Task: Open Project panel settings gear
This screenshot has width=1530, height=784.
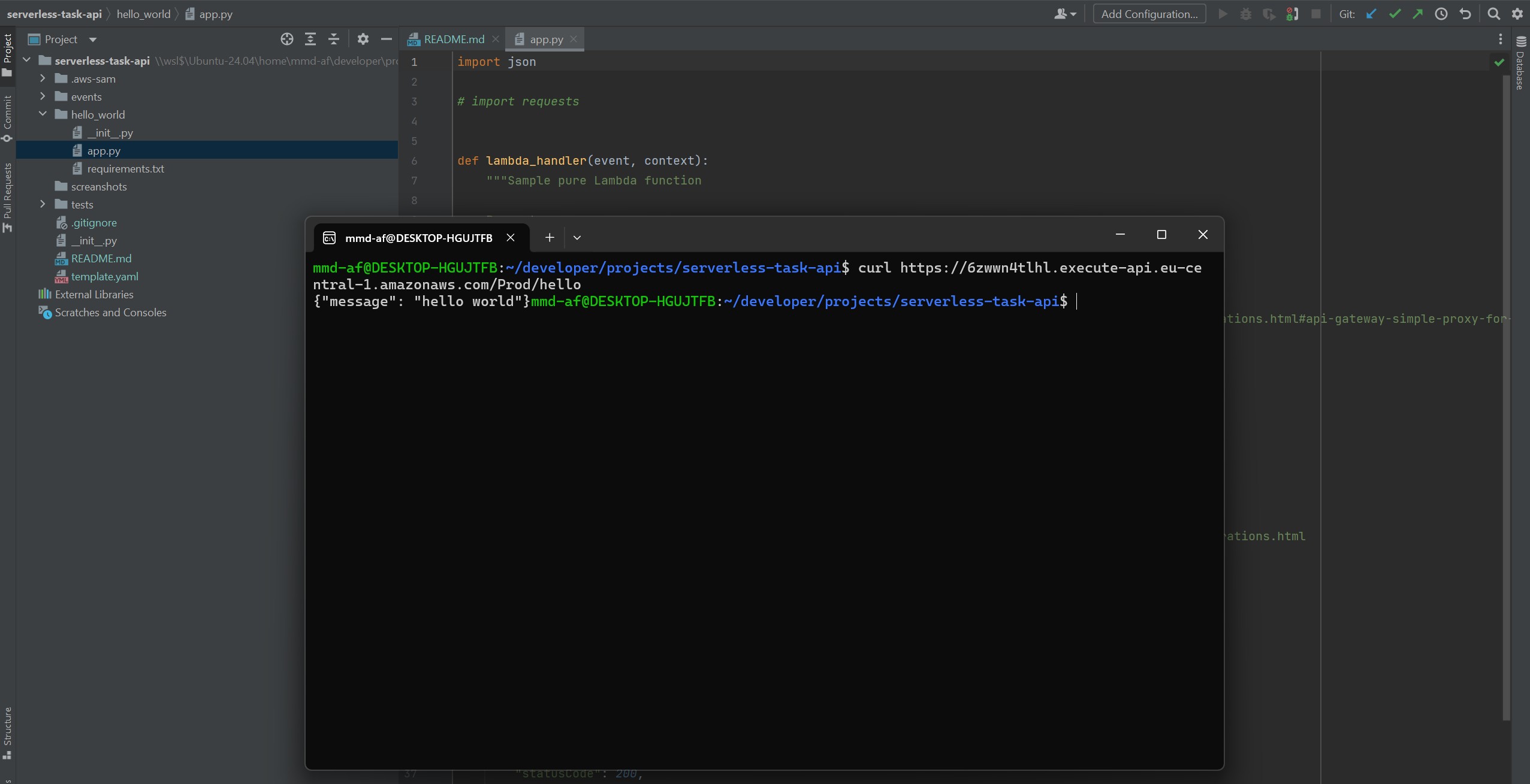Action: point(363,40)
